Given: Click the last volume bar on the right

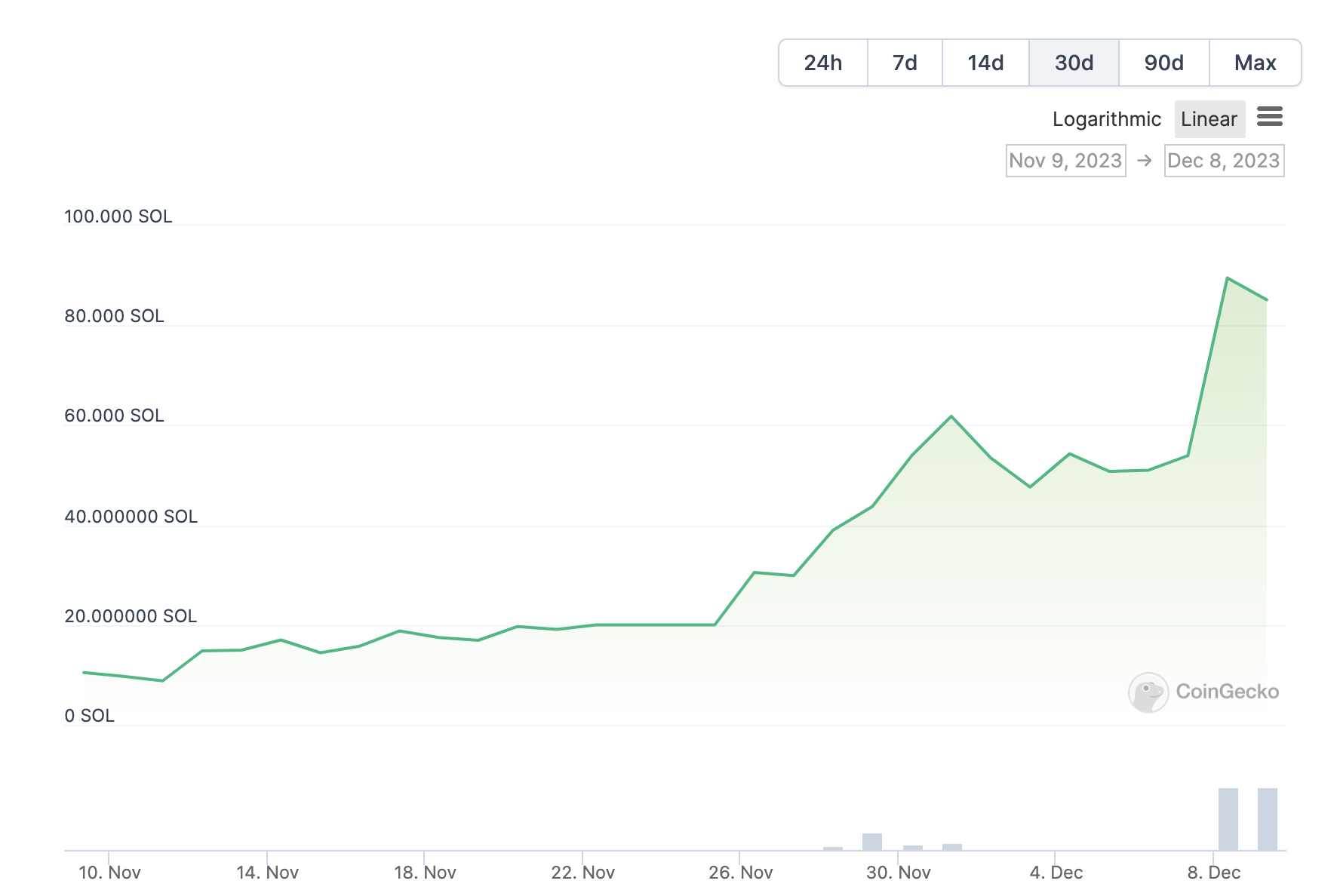Looking at the screenshot, I should click(x=1267, y=819).
